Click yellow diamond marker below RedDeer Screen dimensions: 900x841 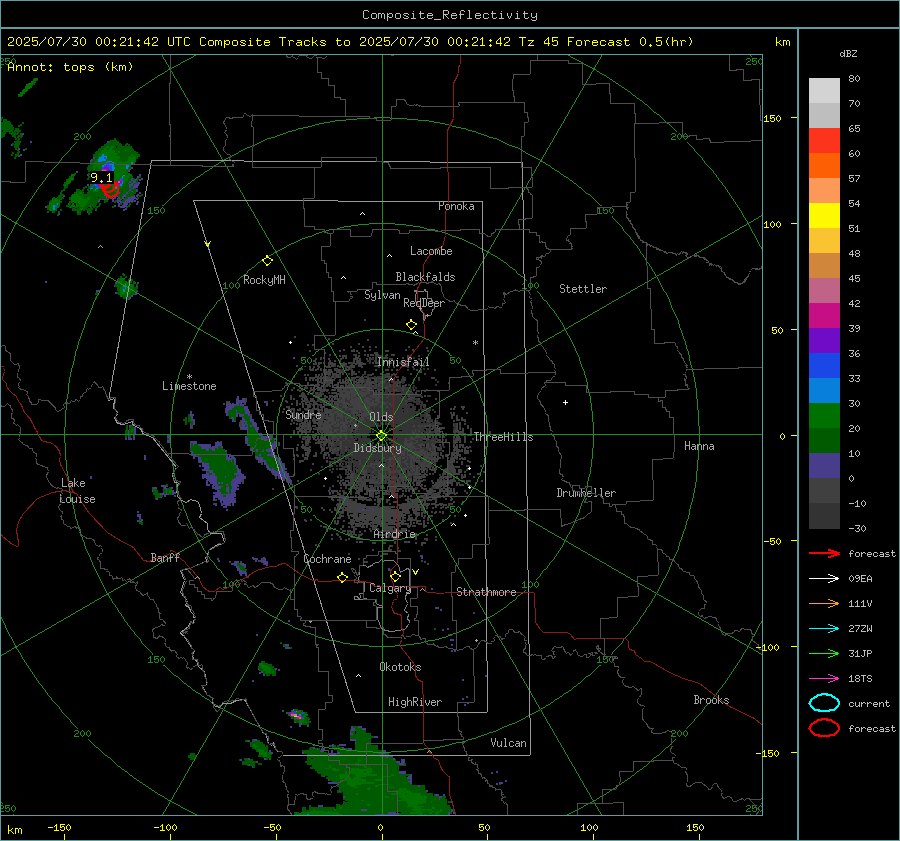pyautogui.click(x=411, y=325)
